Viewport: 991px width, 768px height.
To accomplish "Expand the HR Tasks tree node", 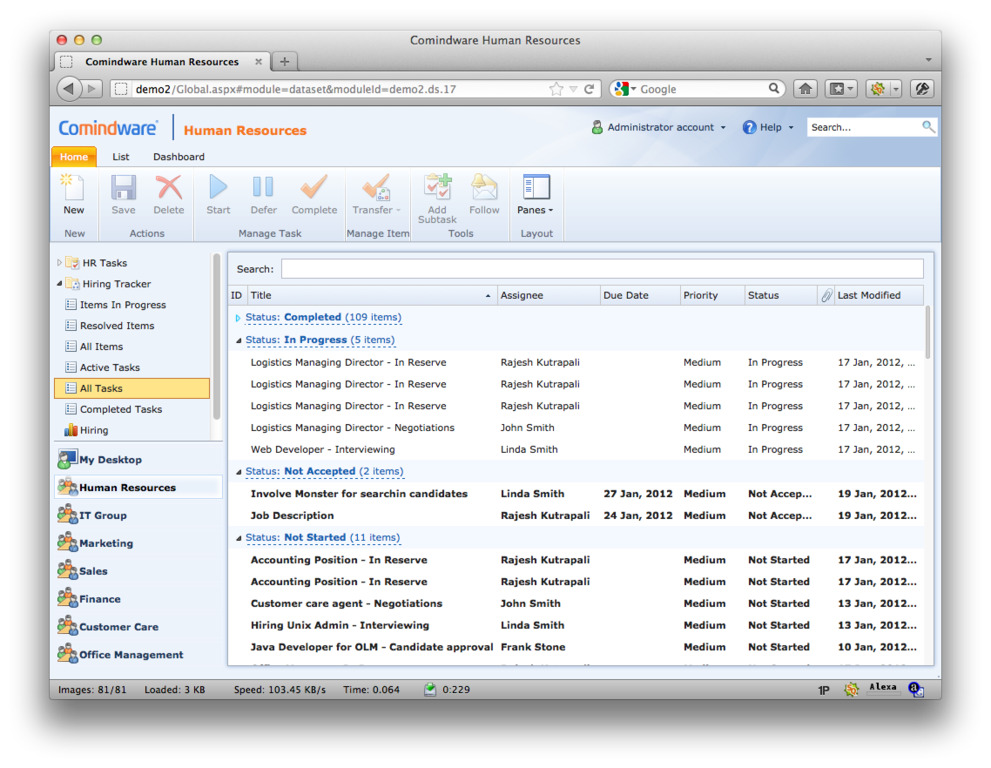I will (x=59, y=262).
